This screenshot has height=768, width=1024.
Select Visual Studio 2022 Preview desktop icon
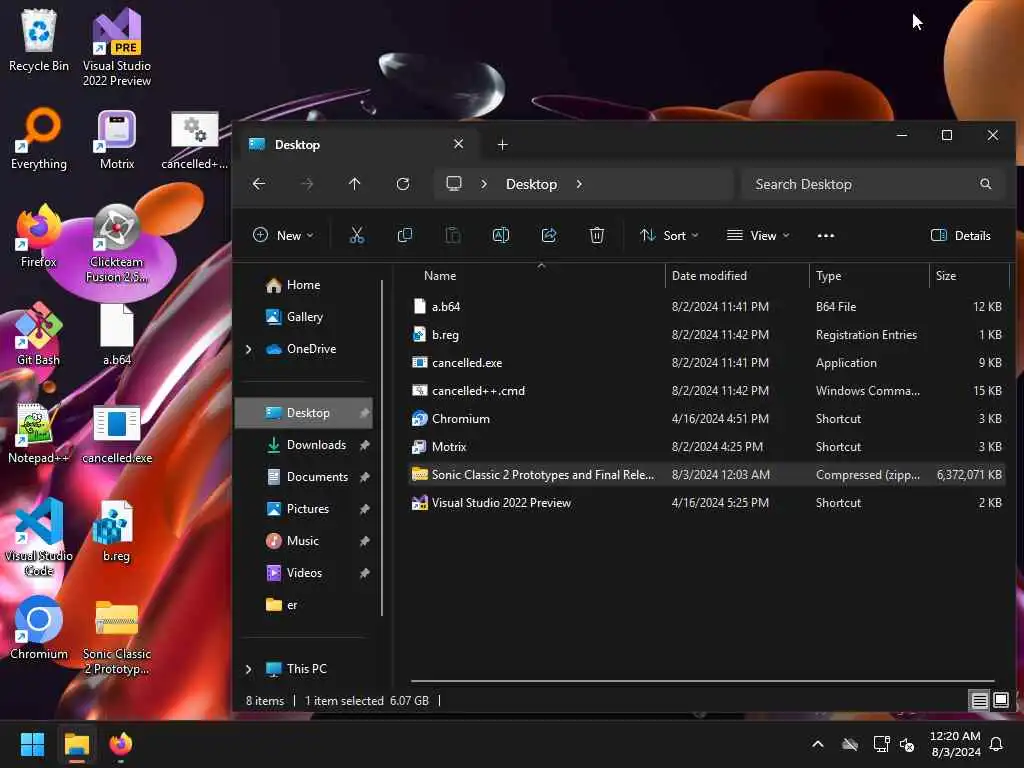point(117,48)
